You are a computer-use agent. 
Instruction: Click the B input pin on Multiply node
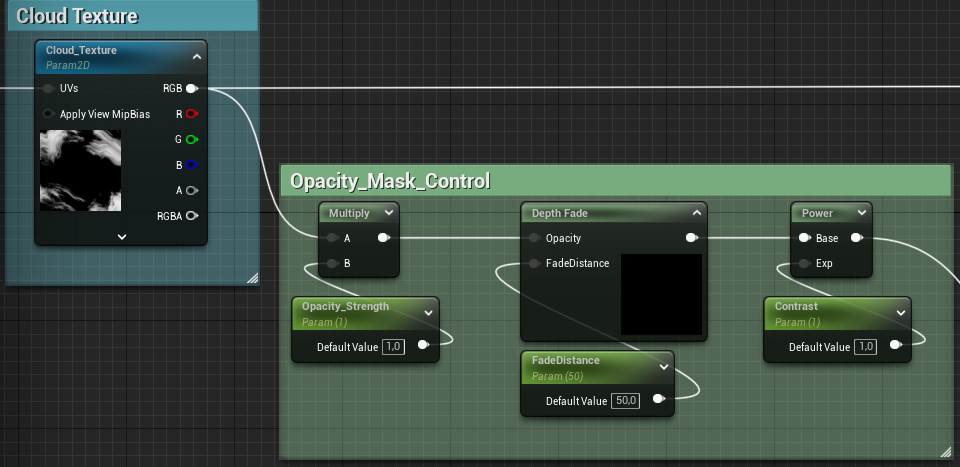(x=332, y=263)
